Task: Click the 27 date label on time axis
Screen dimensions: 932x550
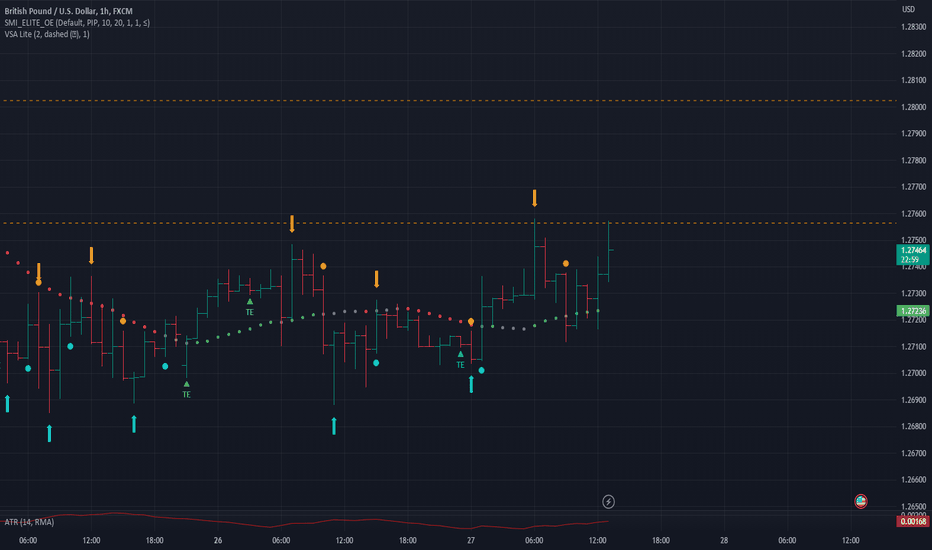Action: [x=471, y=540]
